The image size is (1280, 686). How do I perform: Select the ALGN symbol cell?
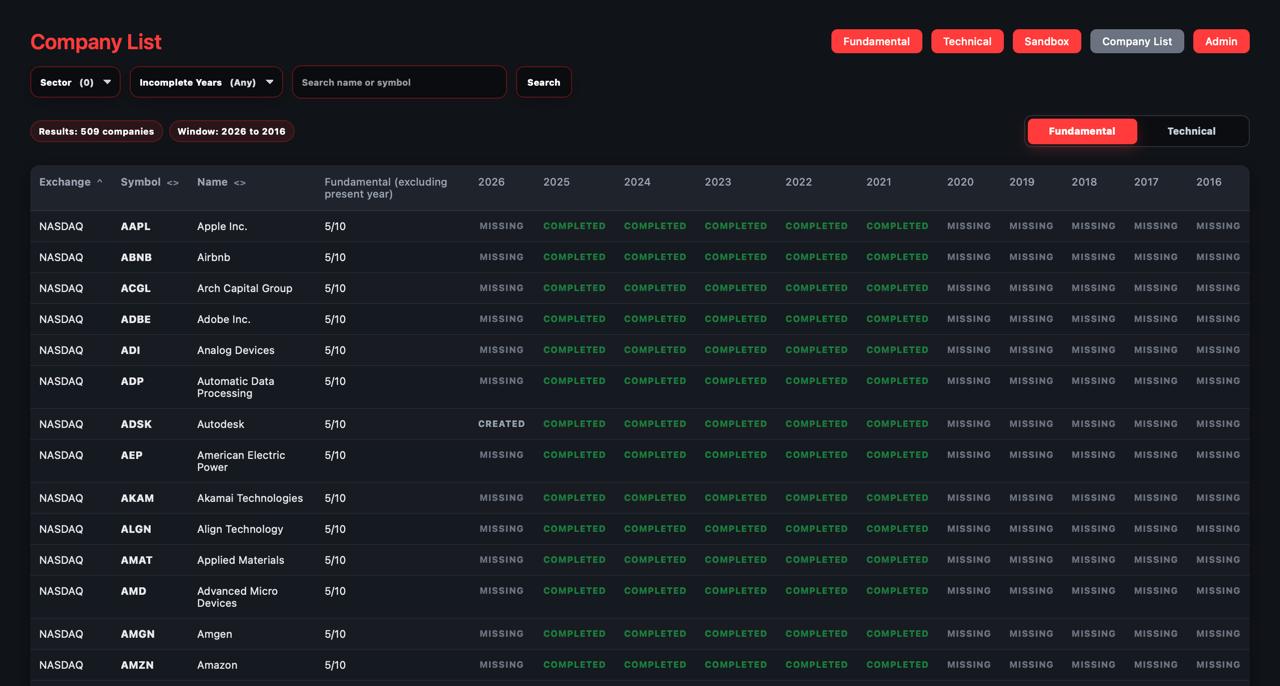[136, 529]
